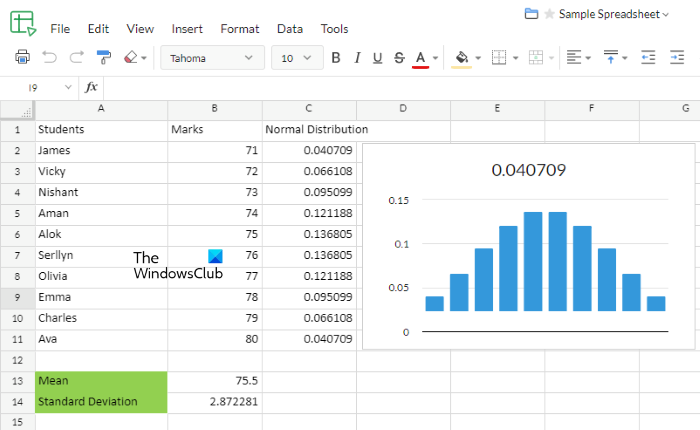Click Emma's marks cell 78

(x=215, y=297)
